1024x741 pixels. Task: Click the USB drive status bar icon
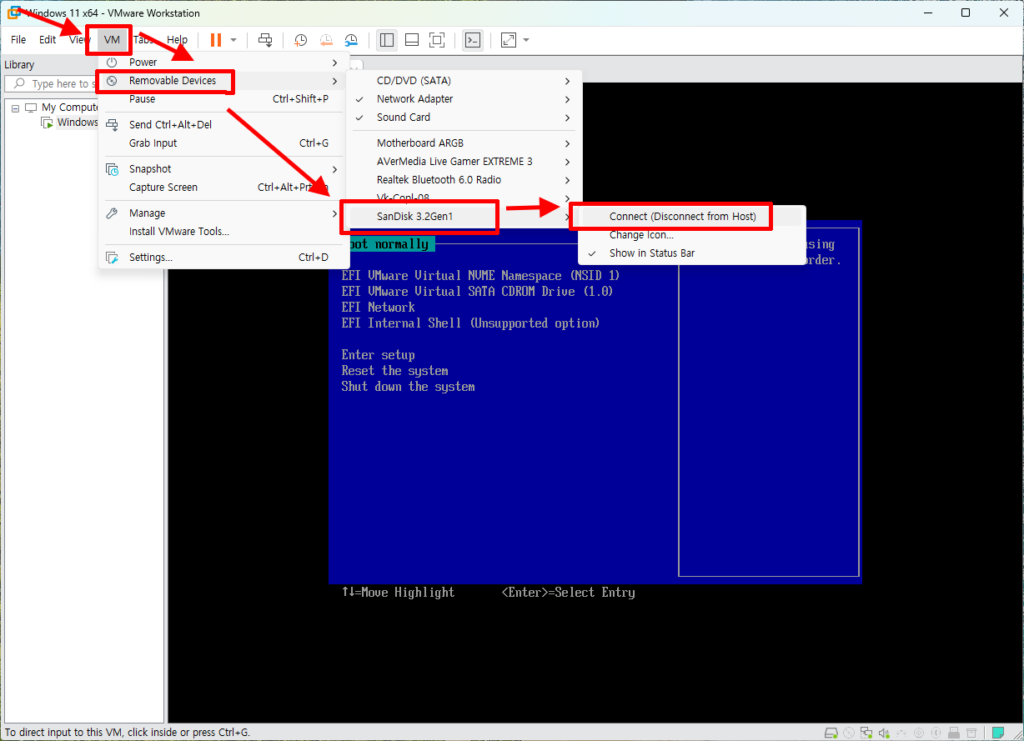(x=954, y=733)
